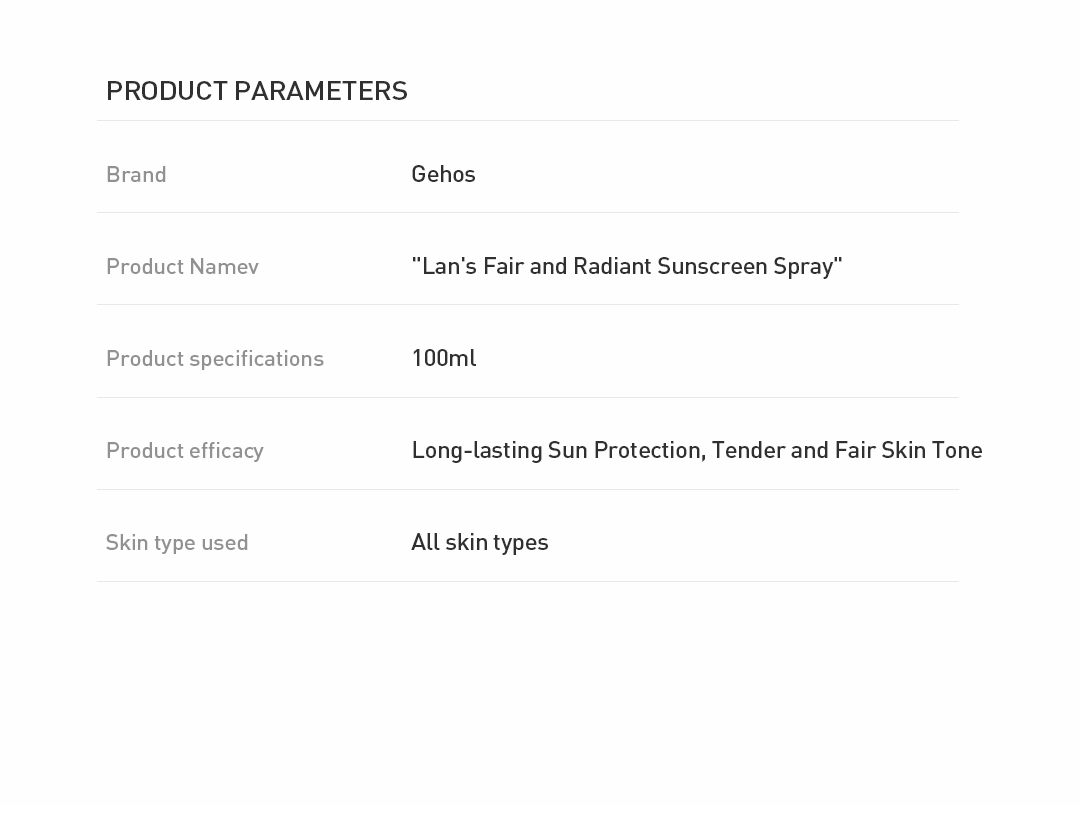This screenshot has width=1080, height=831.
Task: Click the word PRODUCT in the heading
Action: click(167, 91)
